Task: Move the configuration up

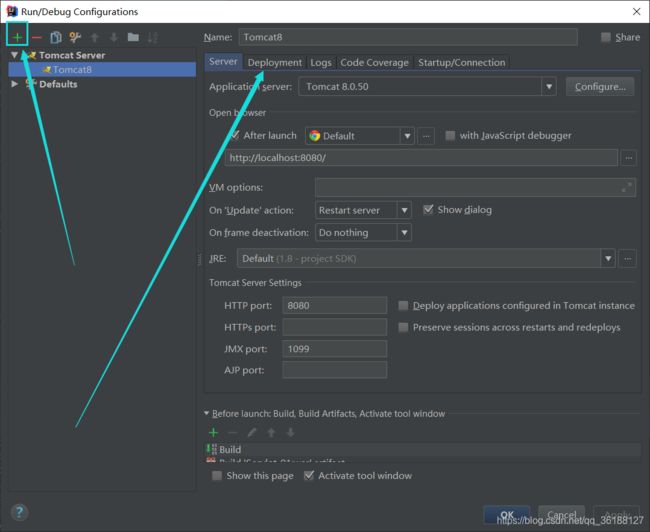Action: 95,38
